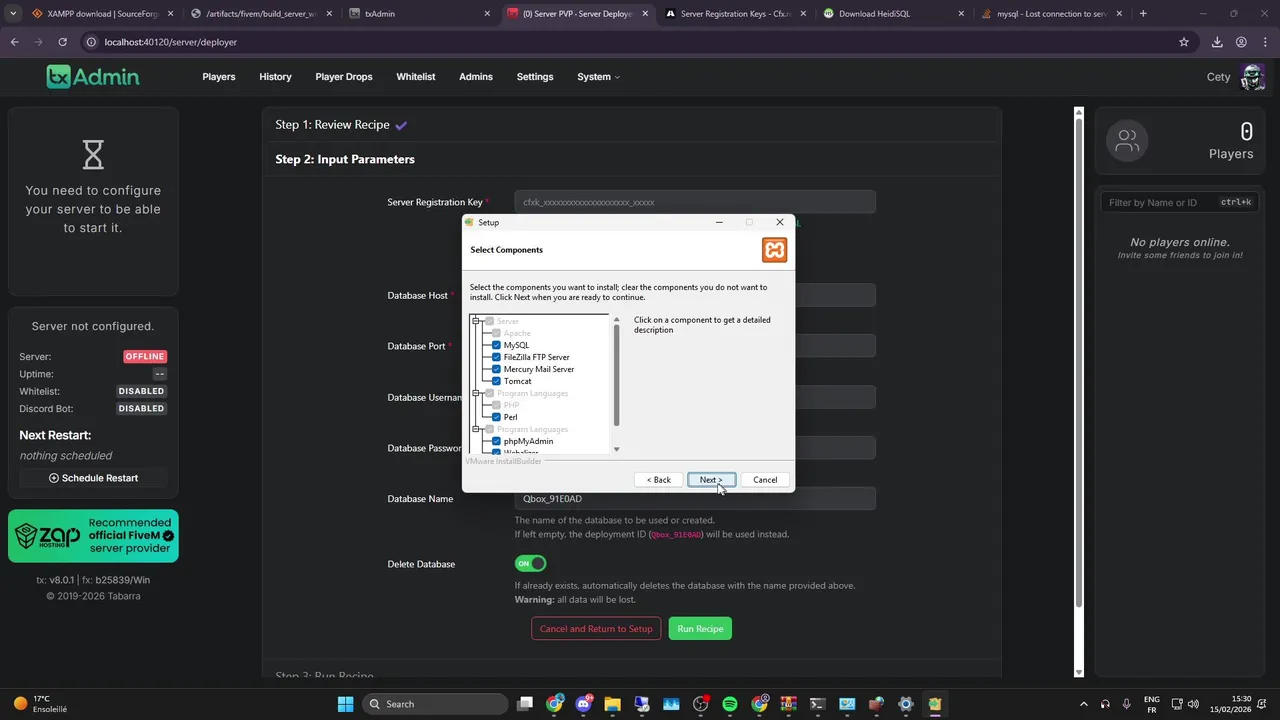Uncheck the Perl component checkbox
Image resolution: width=1280 pixels, height=720 pixels.
pyautogui.click(x=496, y=417)
